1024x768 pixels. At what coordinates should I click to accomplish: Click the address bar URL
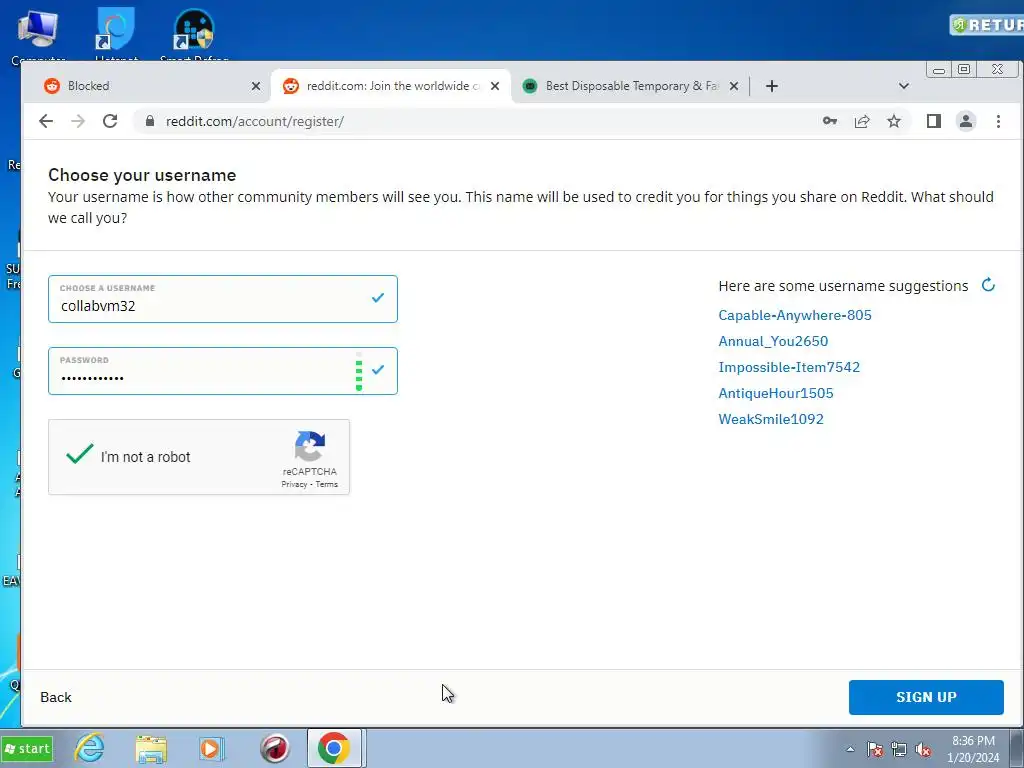[x=255, y=121]
